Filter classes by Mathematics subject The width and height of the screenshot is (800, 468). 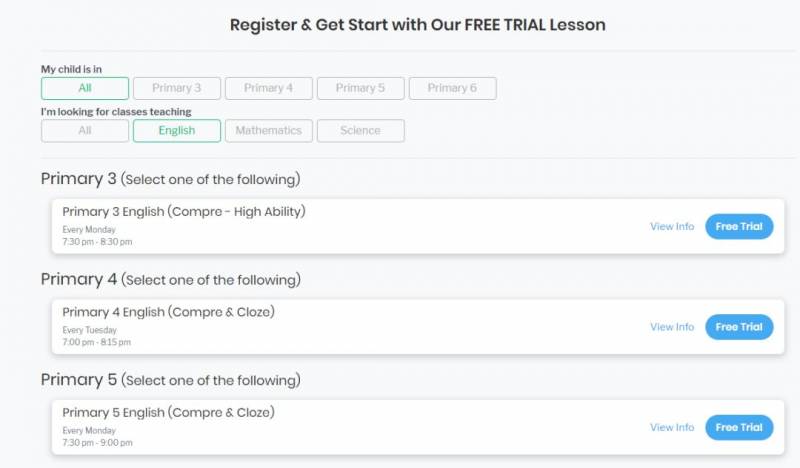point(269,130)
